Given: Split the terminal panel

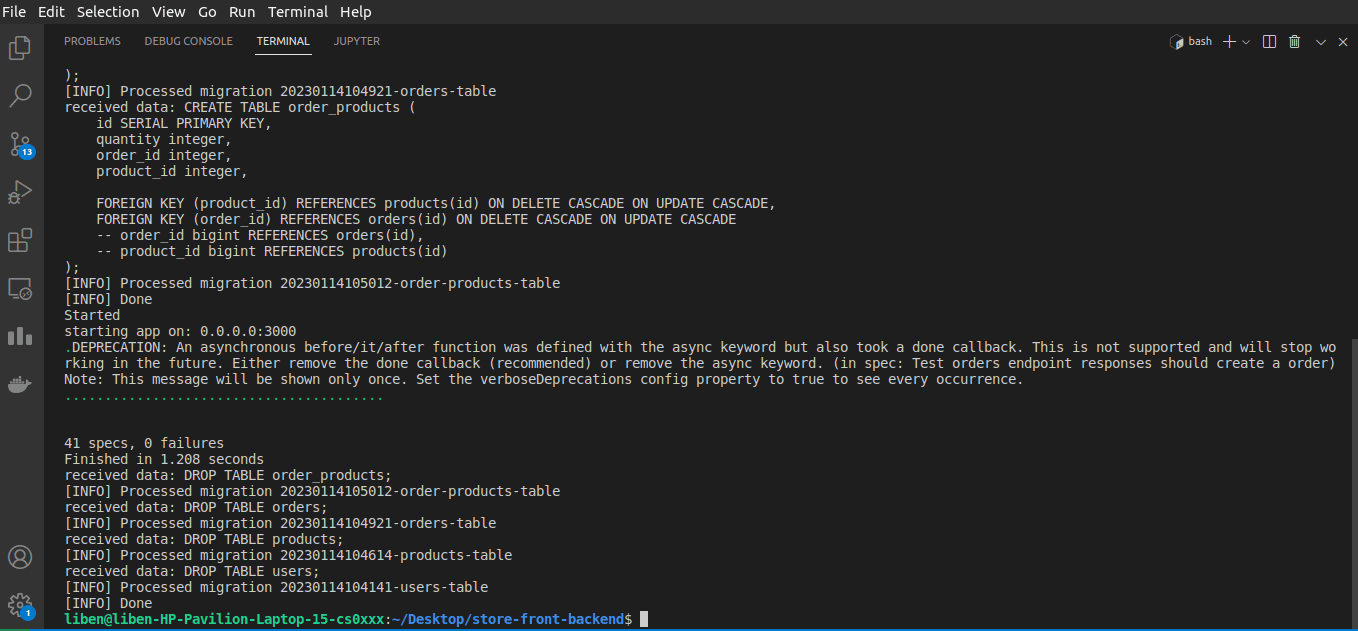Looking at the screenshot, I should (1269, 42).
